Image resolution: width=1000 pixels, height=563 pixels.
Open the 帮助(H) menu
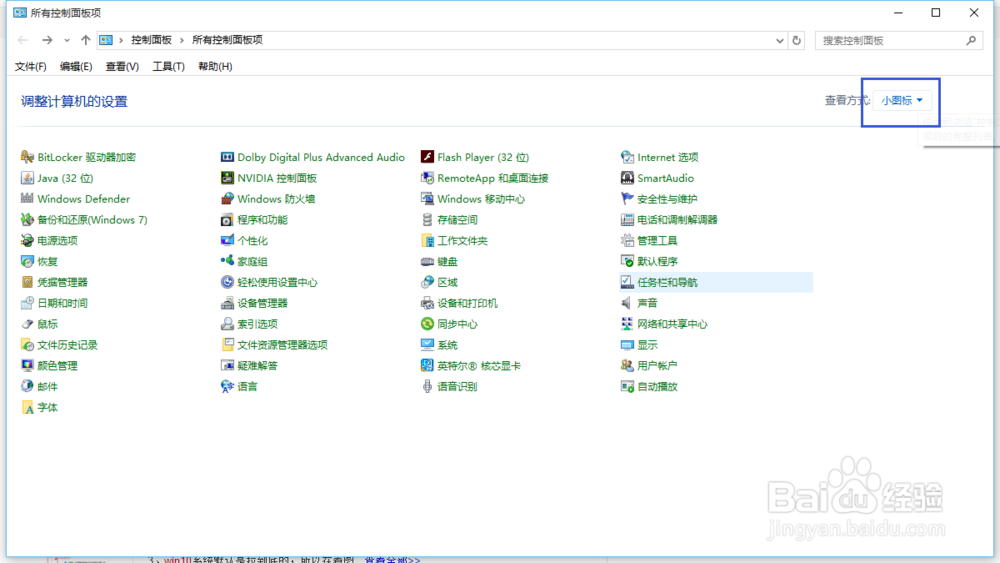click(215, 66)
